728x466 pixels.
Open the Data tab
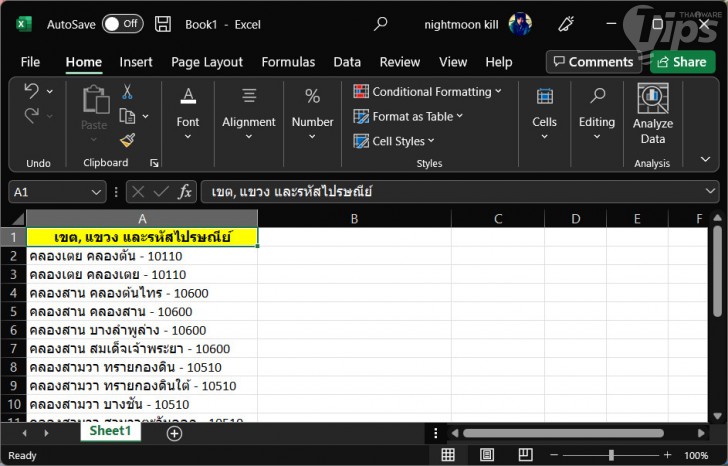[347, 62]
